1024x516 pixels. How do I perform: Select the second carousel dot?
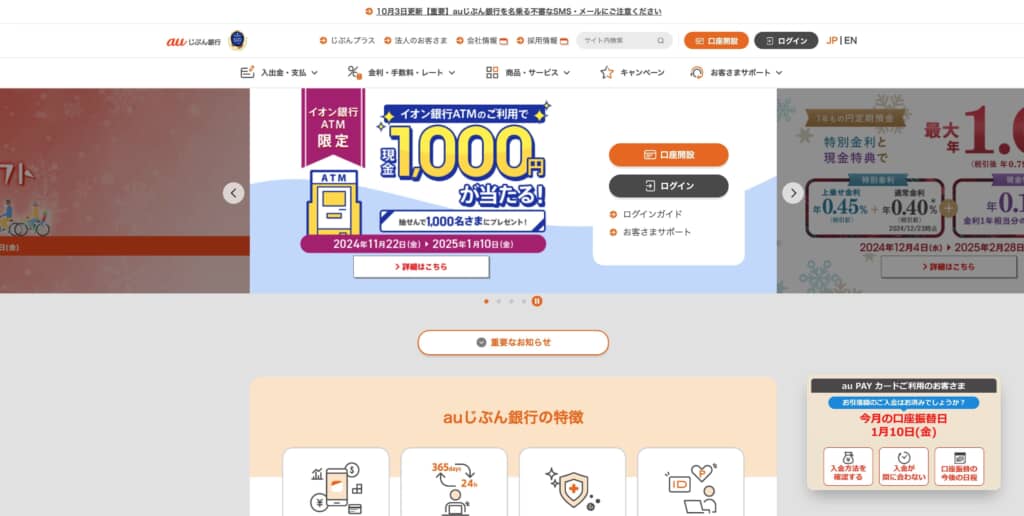point(498,301)
